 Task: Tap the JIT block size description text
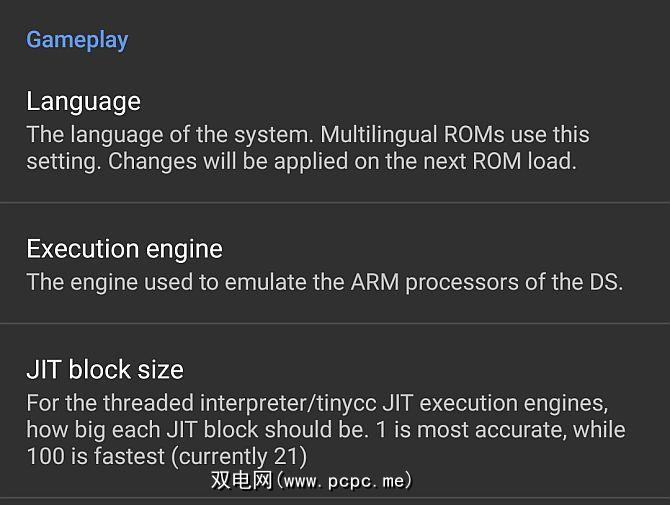[325, 430]
